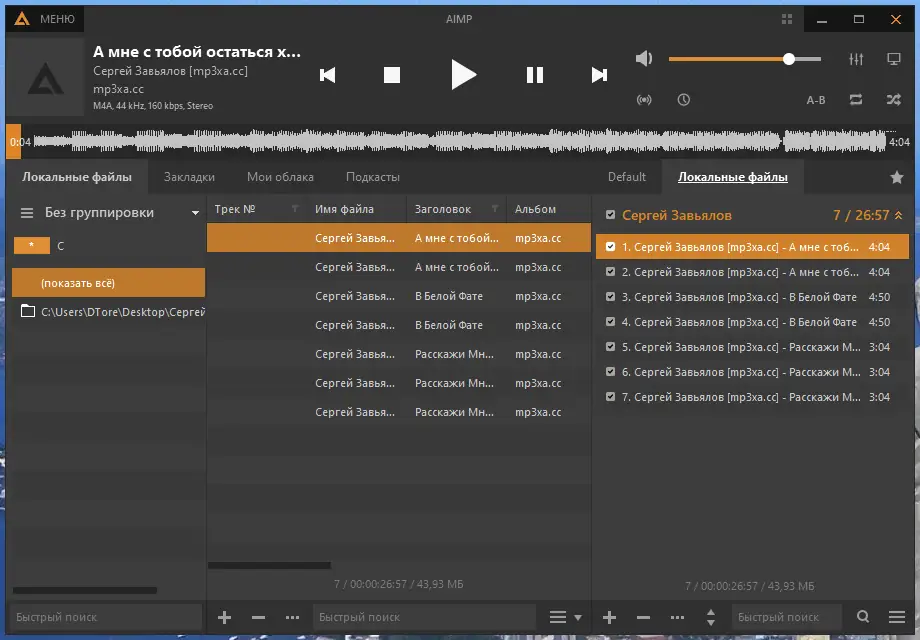Toggle the Сергей Завьялов group checkbox

click(x=610, y=215)
